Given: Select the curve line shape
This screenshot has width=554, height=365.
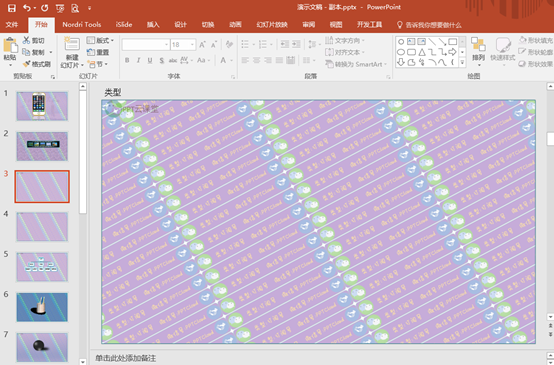Looking at the screenshot, I should (442, 63).
